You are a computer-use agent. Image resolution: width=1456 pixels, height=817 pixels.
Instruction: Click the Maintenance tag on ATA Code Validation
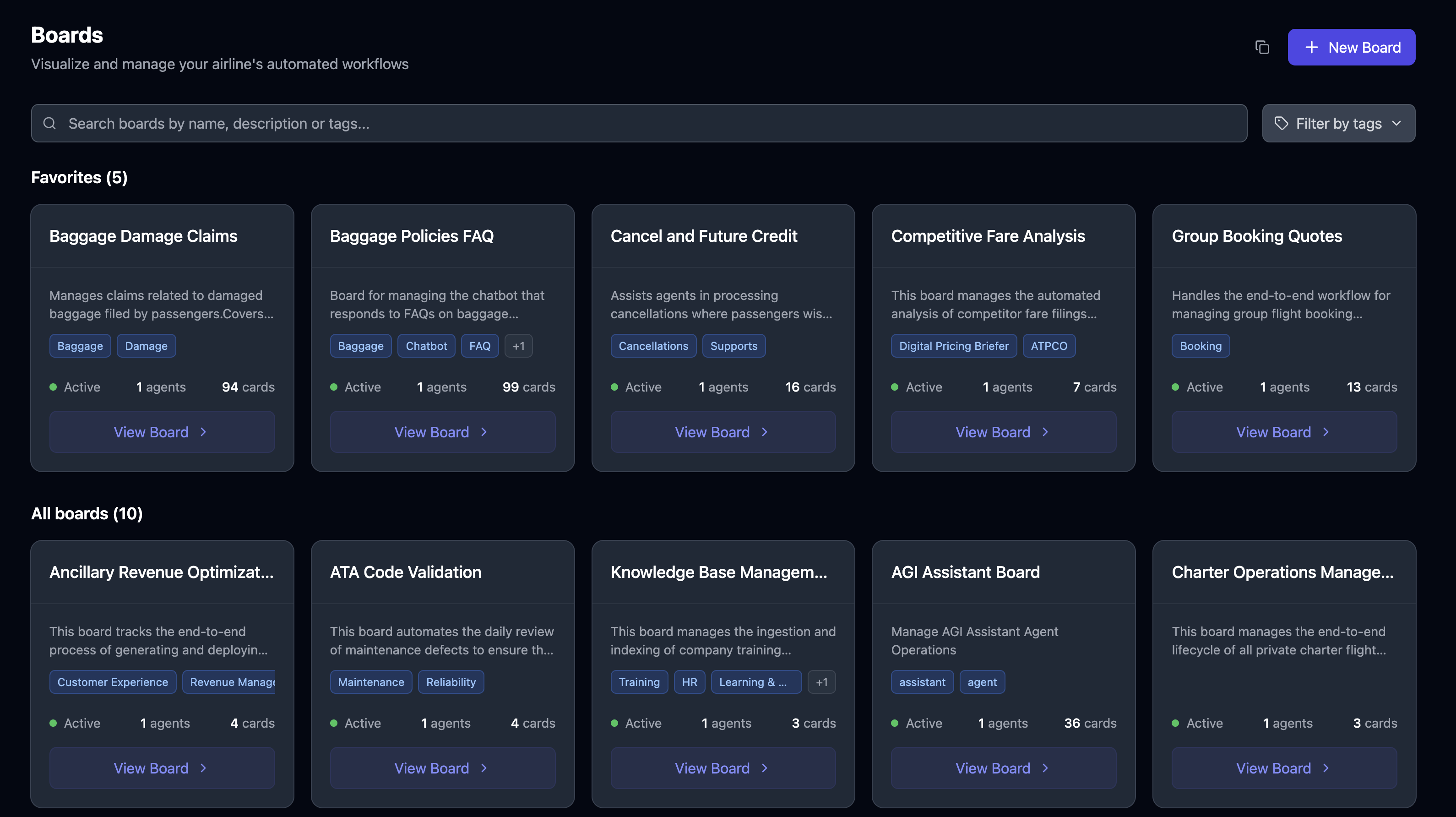point(371,682)
